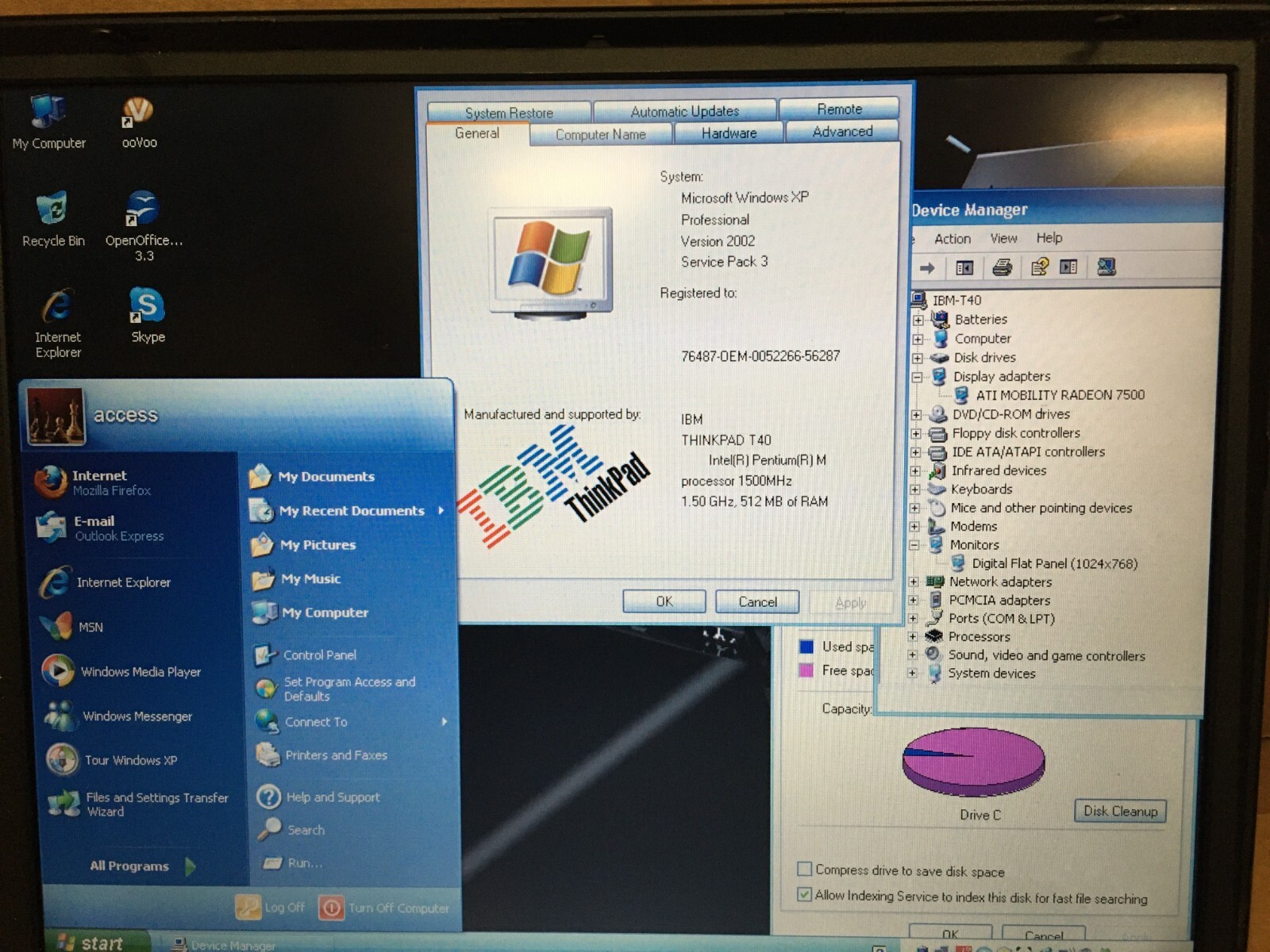This screenshot has height=952, width=1270.
Task: Expand IDE ATA/ATAPI controllers node
Action: (915, 452)
